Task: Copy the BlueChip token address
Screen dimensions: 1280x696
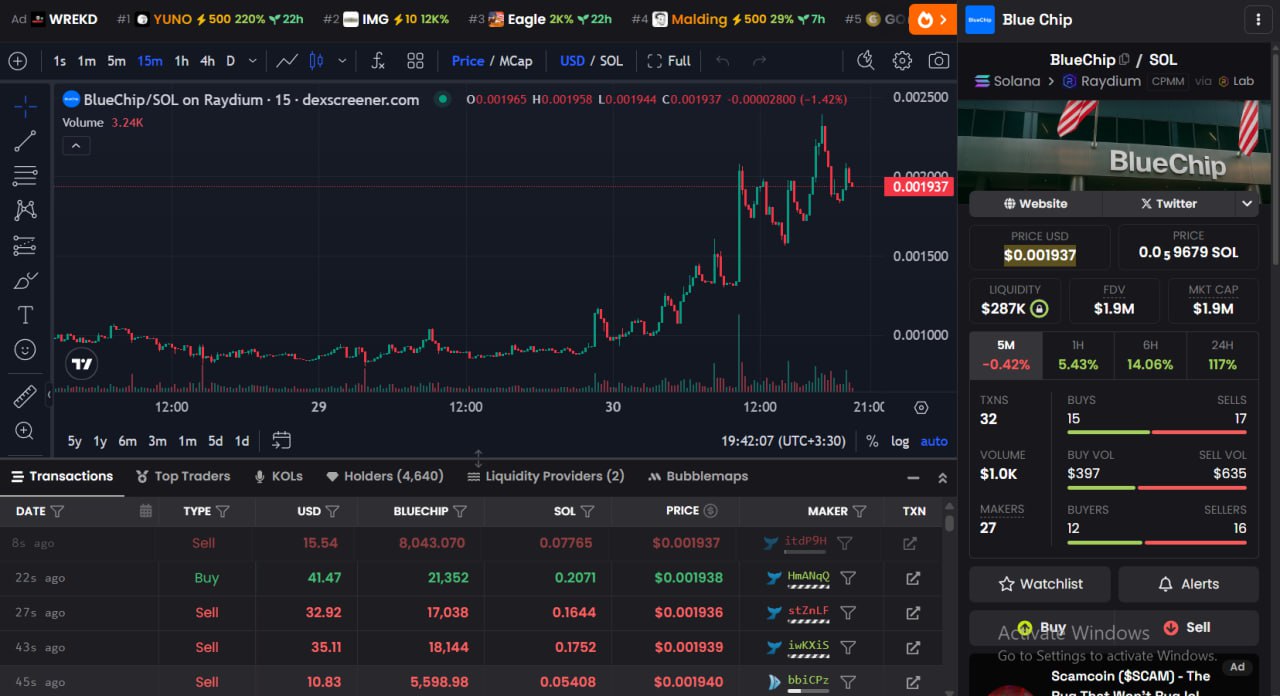Action: coord(1125,60)
